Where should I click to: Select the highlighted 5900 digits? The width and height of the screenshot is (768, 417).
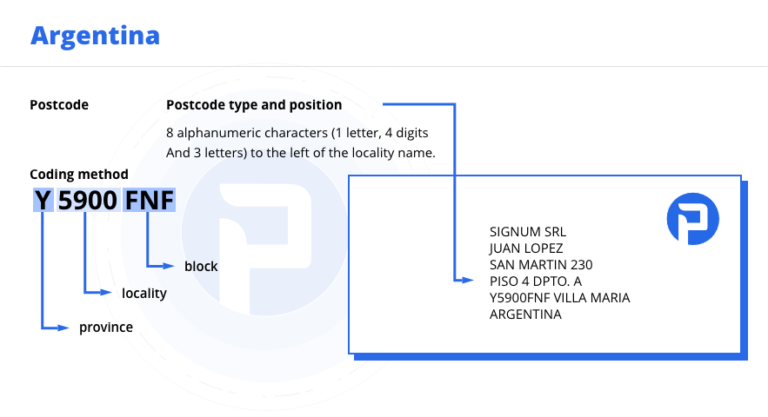click(x=86, y=200)
